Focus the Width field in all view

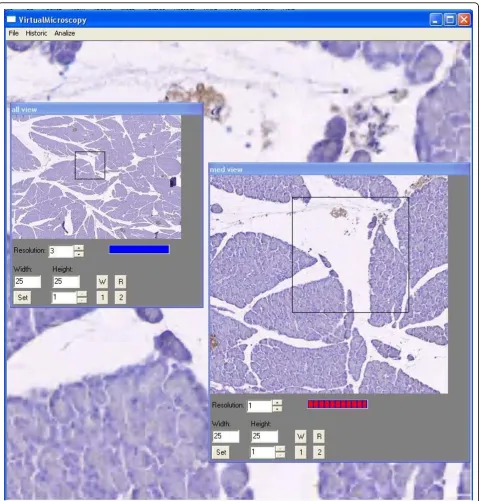click(27, 282)
